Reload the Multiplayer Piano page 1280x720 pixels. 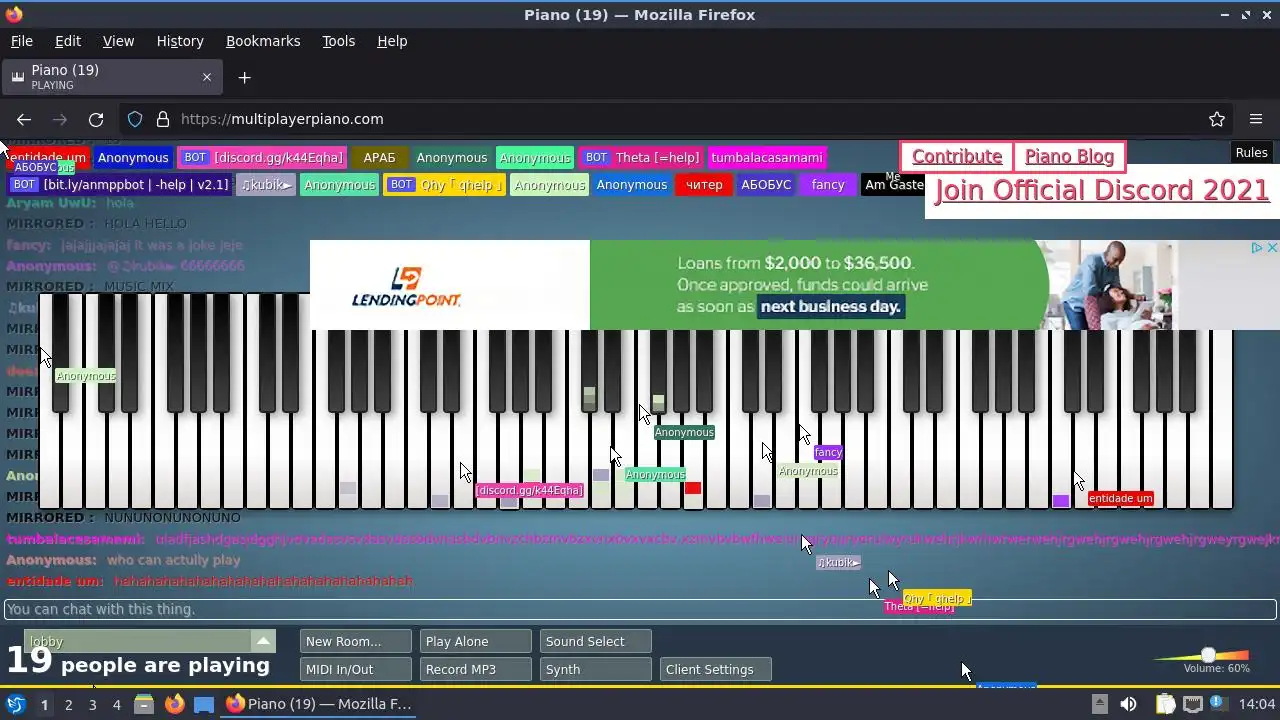tap(96, 119)
